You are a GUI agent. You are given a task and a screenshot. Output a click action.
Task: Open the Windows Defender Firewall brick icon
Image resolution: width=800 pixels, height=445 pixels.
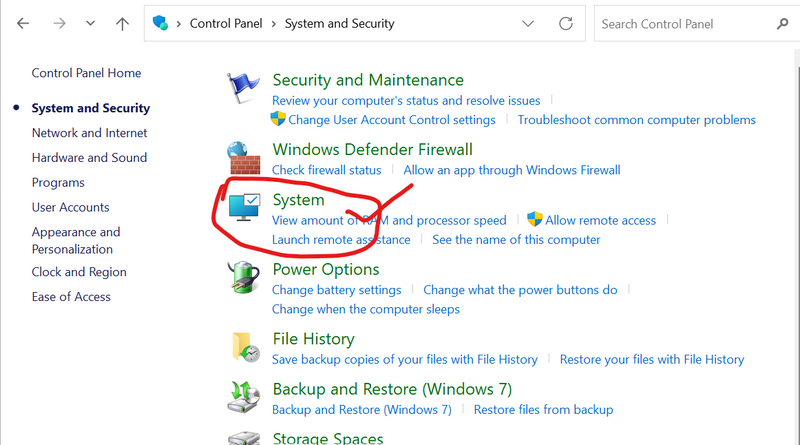(x=244, y=159)
